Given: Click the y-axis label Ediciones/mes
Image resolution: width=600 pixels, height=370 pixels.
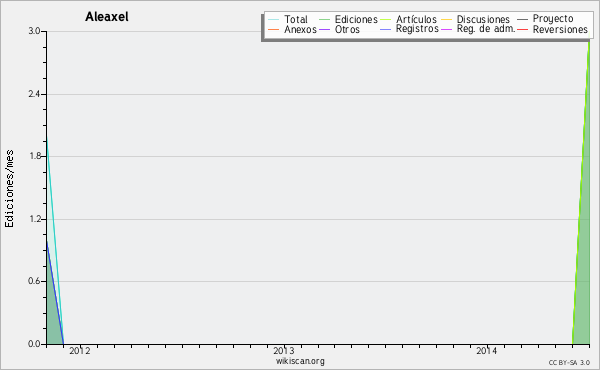Looking at the screenshot, I should pos(9,189).
